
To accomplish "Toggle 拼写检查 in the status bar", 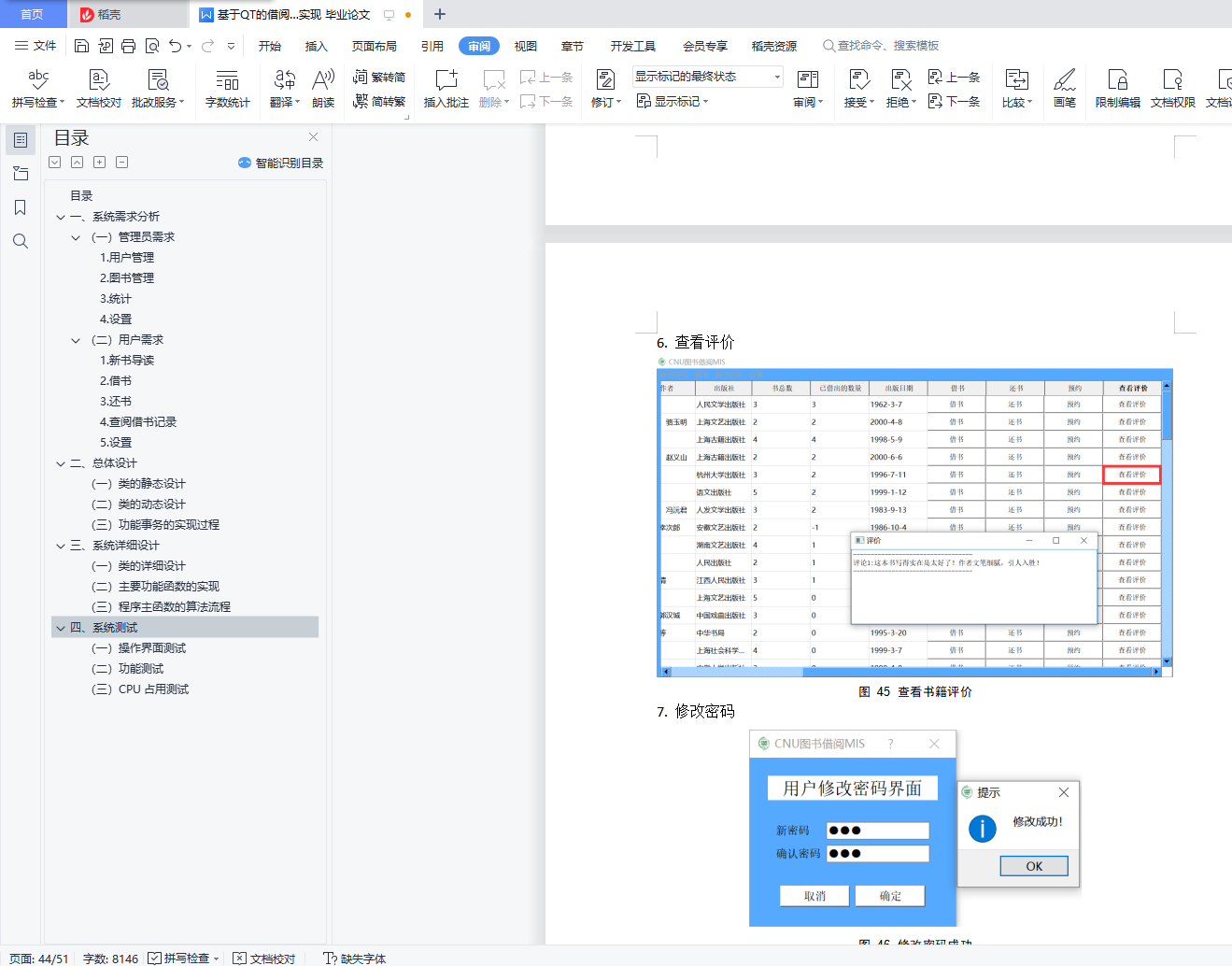I will [184, 959].
